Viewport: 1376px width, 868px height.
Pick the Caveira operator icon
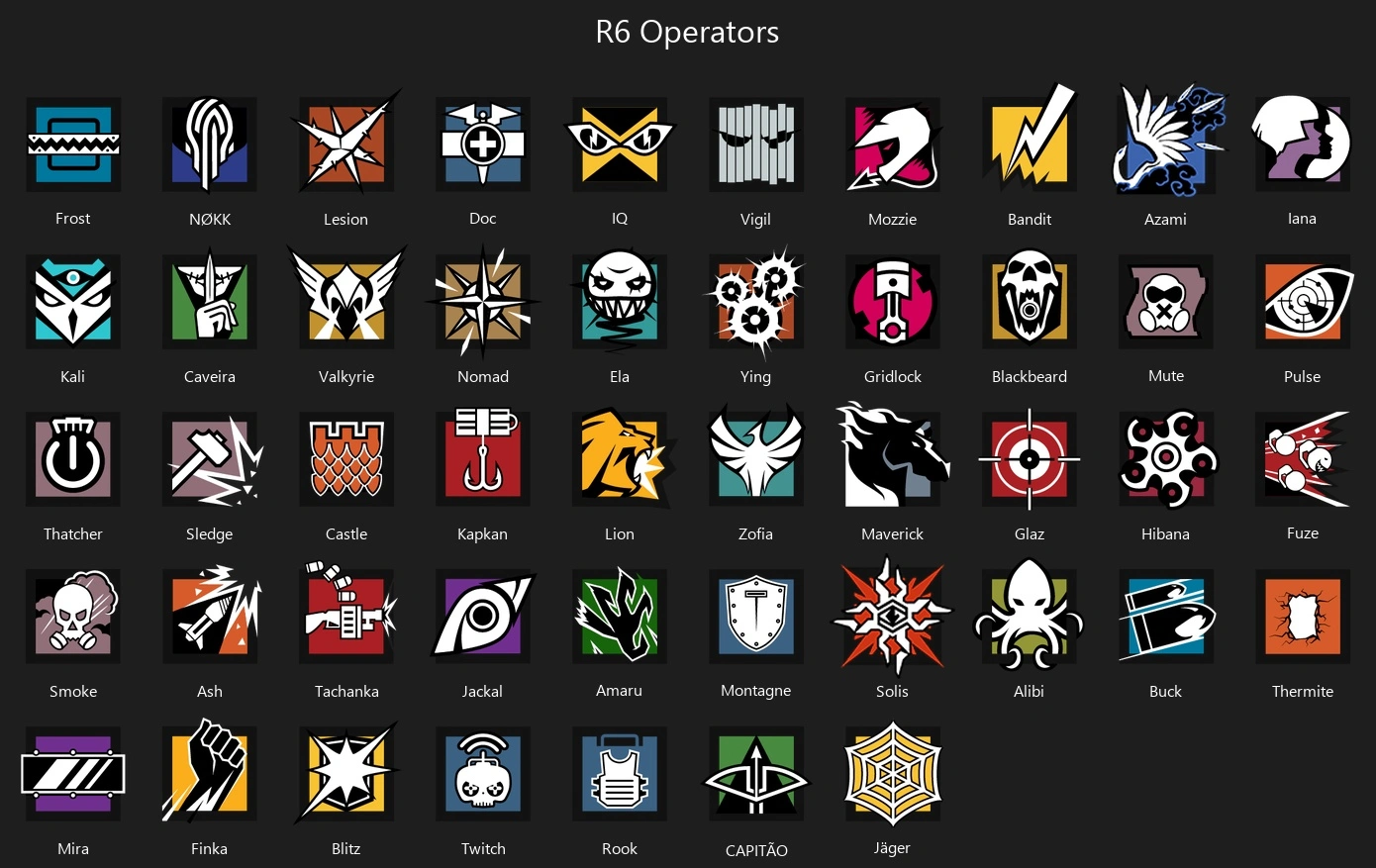[210, 300]
